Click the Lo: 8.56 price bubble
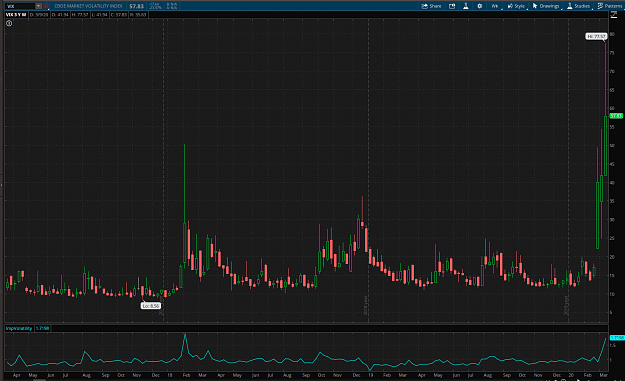This screenshot has width=625, height=381. pos(151,306)
